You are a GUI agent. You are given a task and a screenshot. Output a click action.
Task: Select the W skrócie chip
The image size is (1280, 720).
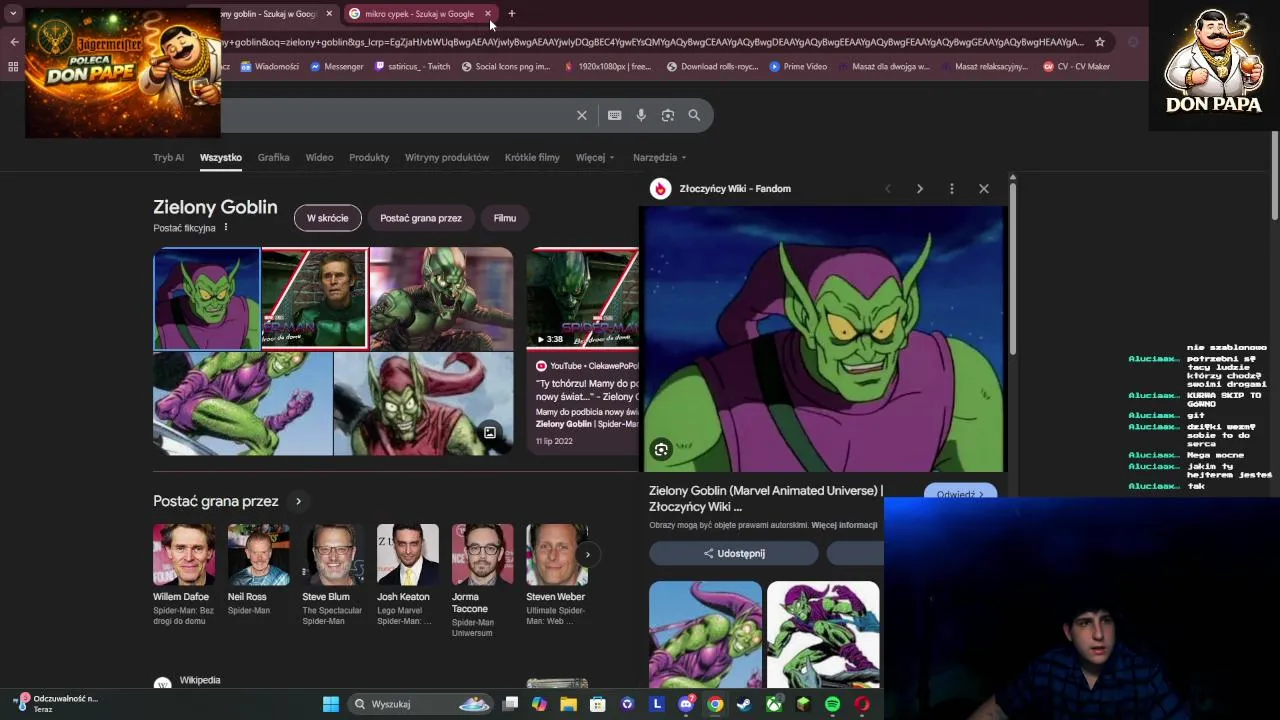pos(327,218)
